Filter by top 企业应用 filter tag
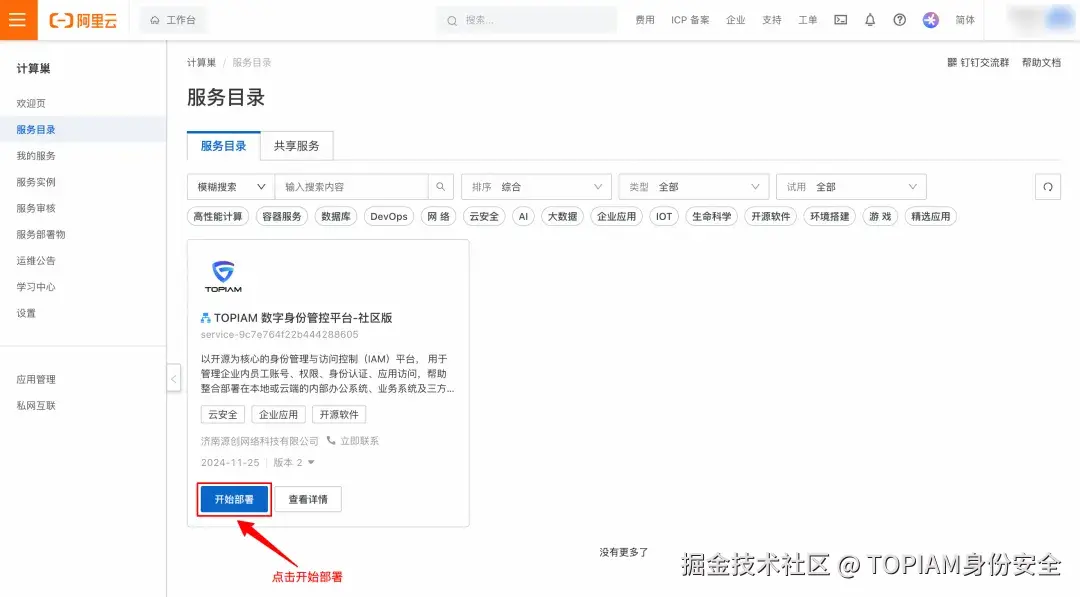Image resolution: width=1080 pixels, height=597 pixels. click(x=616, y=216)
